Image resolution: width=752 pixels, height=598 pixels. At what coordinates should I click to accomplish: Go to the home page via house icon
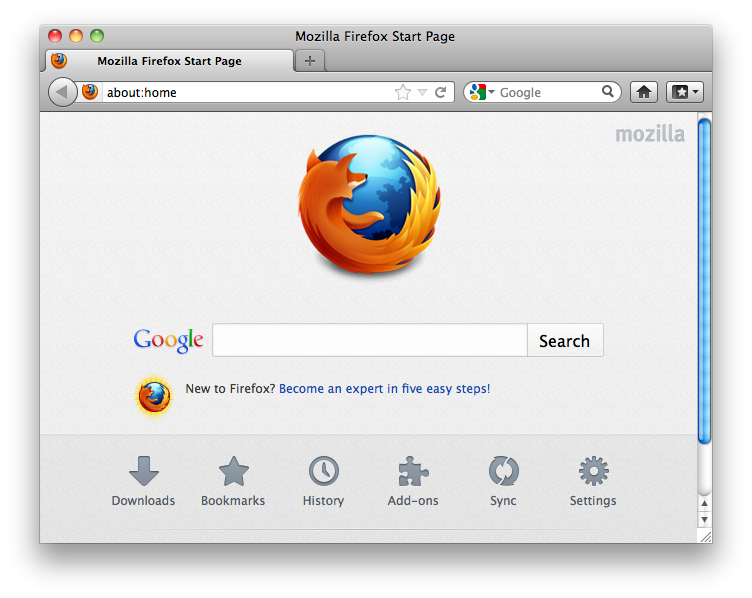pyautogui.click(x=644, y=92)
